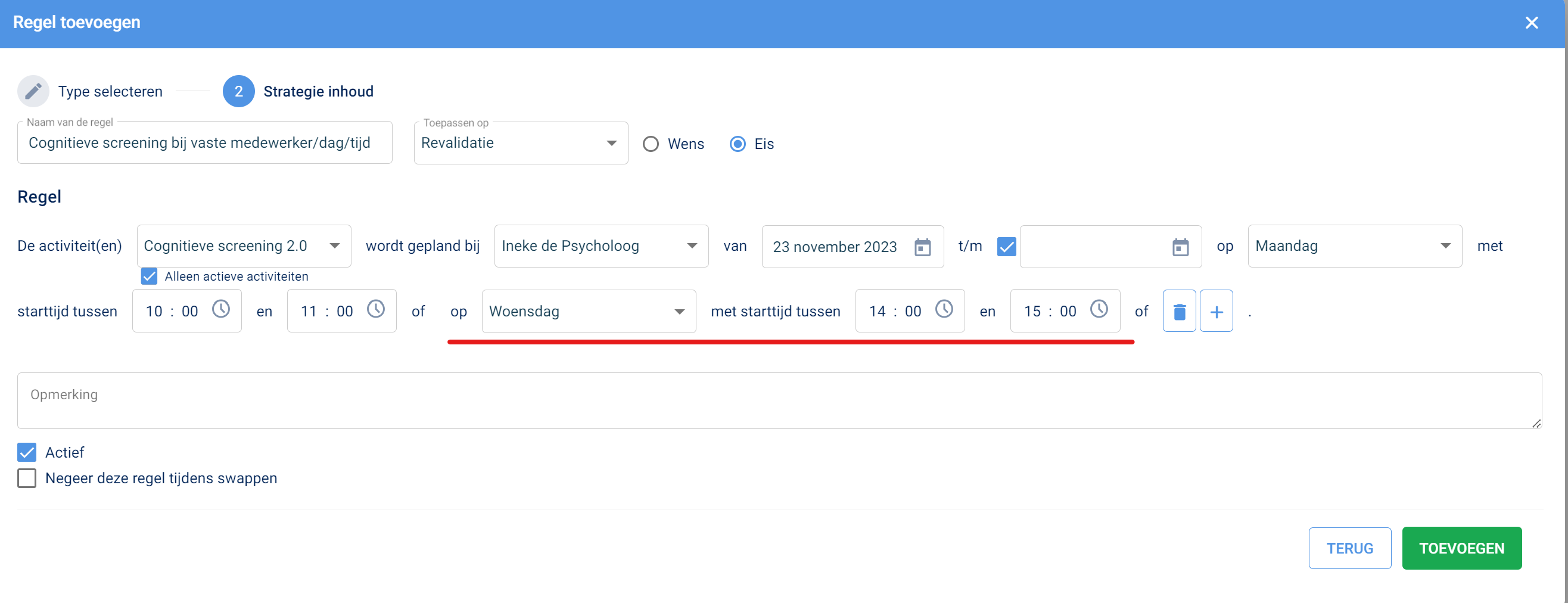Click the Naam van de regel field
Image resolution: width=1568 pixels, height=603 pixels.
(x=204, y=143)
